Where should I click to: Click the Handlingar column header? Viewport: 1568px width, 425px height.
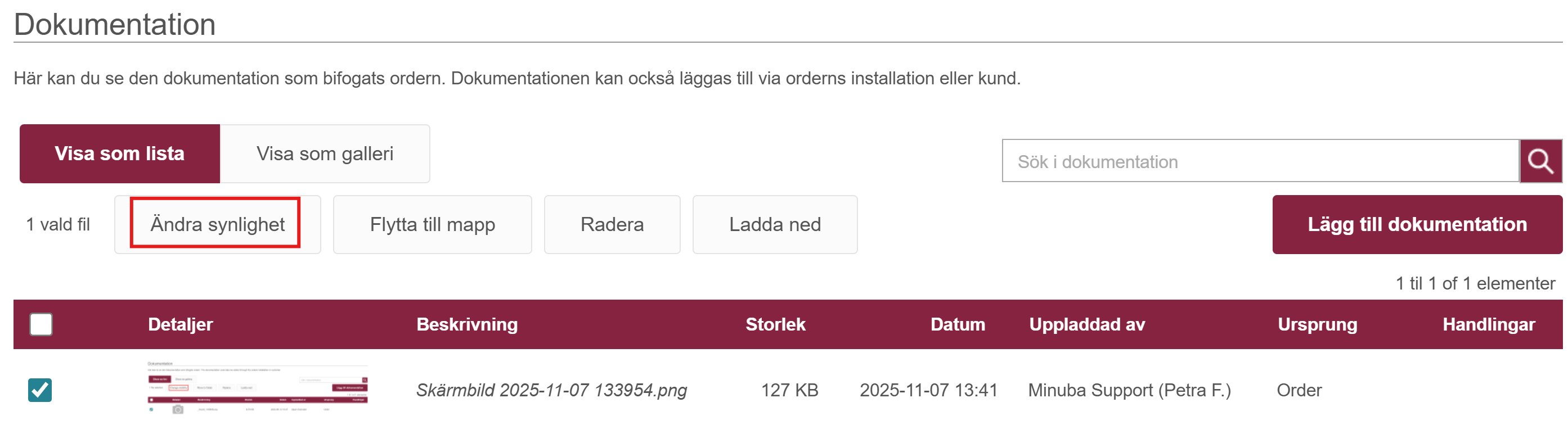click(1488, 324)
